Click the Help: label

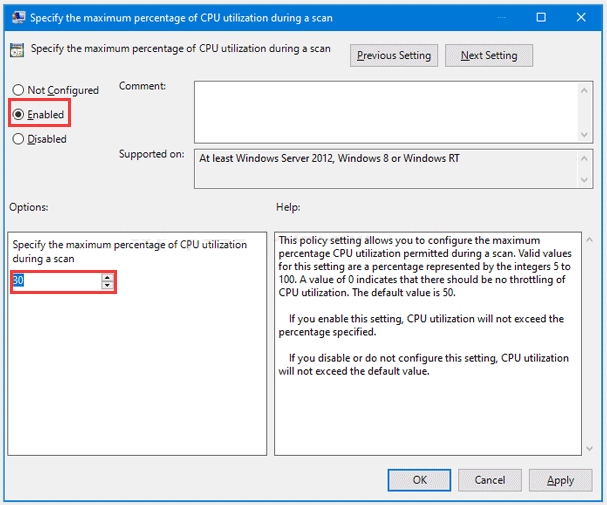(288, 207)
